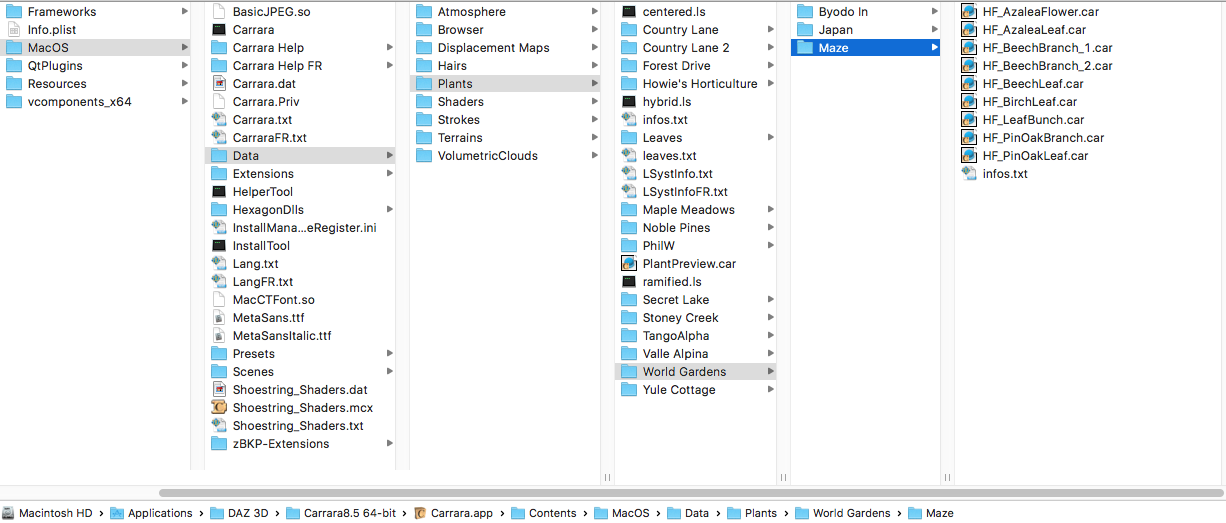Select the Maple Meadows folder
Image resolution: width=1226 pixels, height=523 pixels.
tap(696, 210)
